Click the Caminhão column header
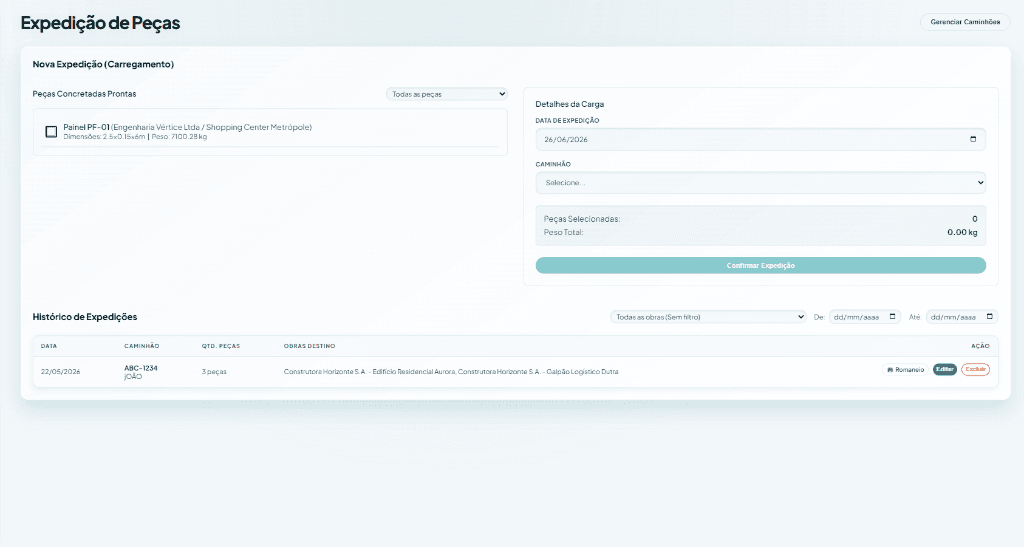The height and width of the screenshot is (547, 1024). (142, 346)
